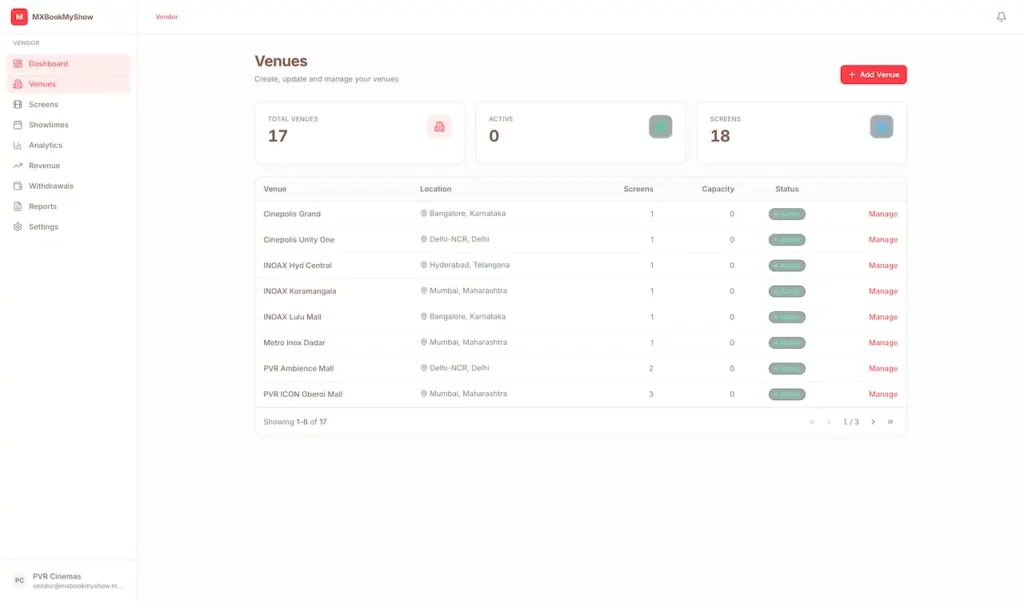Screen dimensions: 1024x601
Task: Manage the INOAX Hyd Central venue
Action: [883, 265]
